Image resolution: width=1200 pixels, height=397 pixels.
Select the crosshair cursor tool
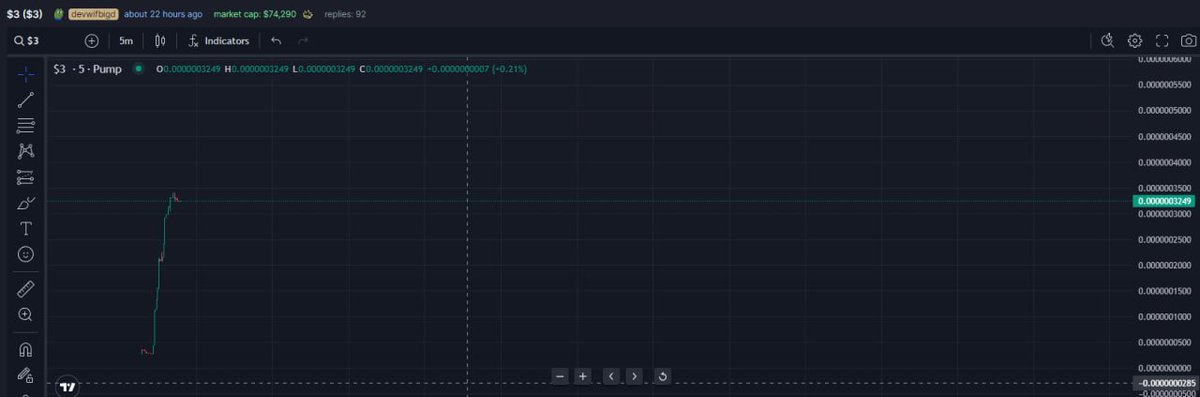26,73
